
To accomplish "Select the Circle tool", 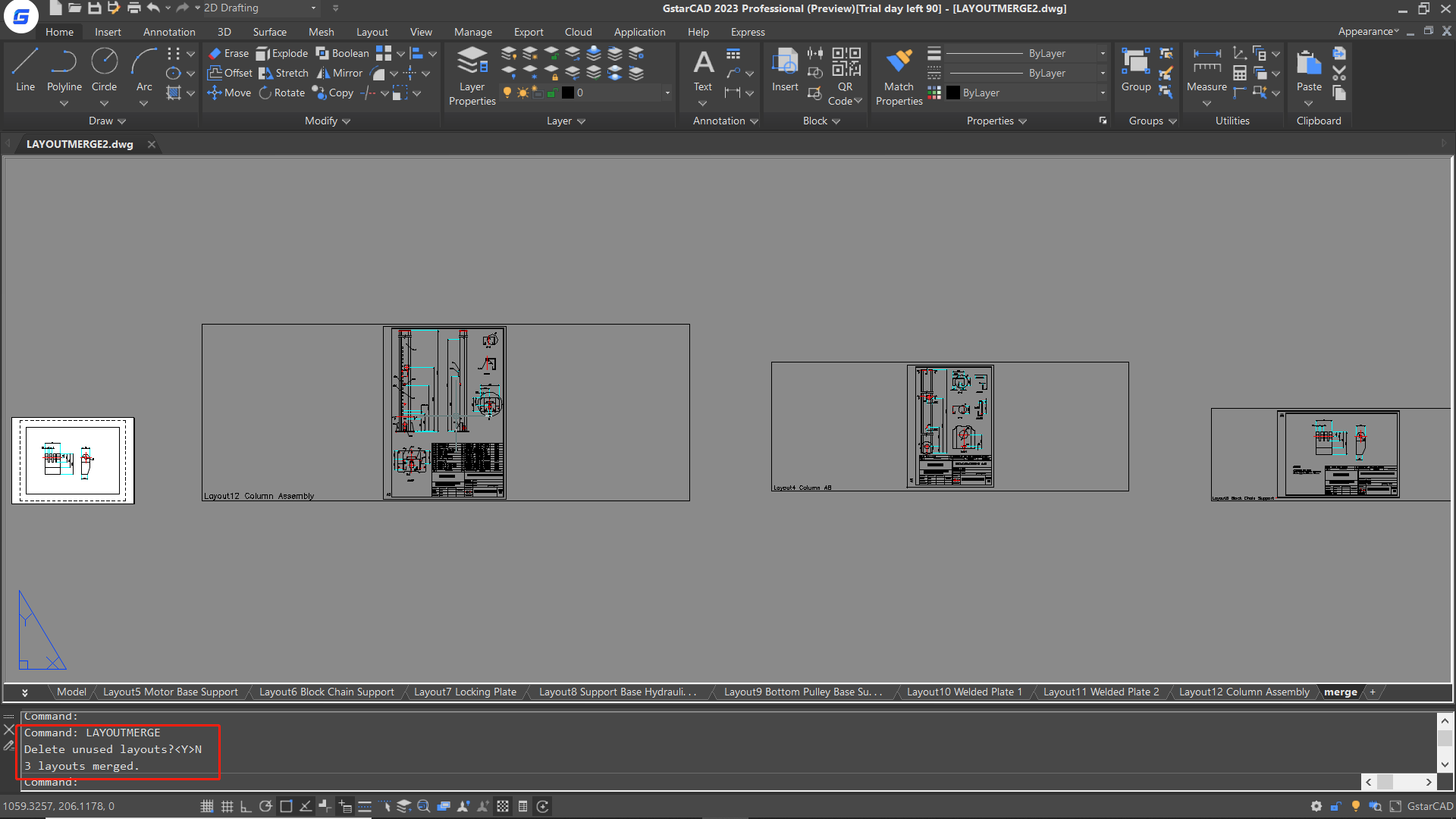I will pyautogui.click(x=104, y=69).
